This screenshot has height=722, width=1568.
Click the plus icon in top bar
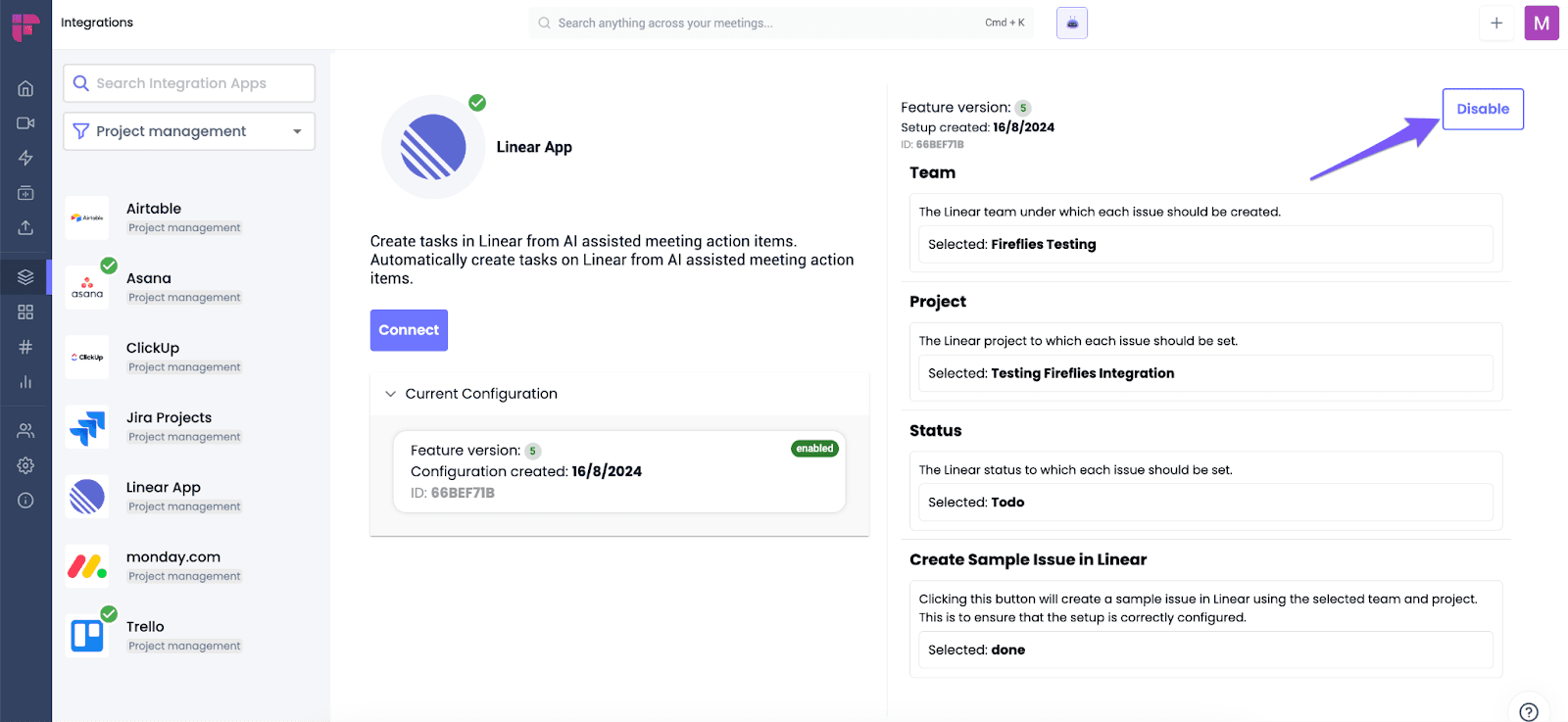pos(1496,23)
